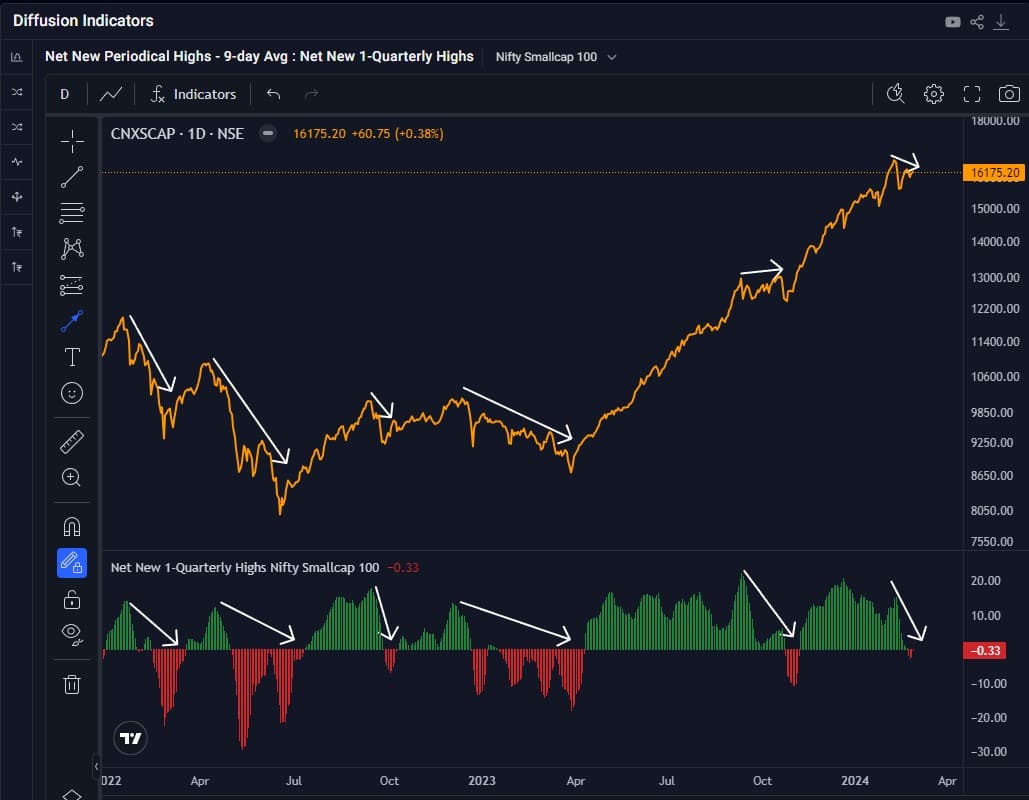Viewport: 1029px width, 800px height.
Task: Open chart settings gear
Action: point(934,94)
